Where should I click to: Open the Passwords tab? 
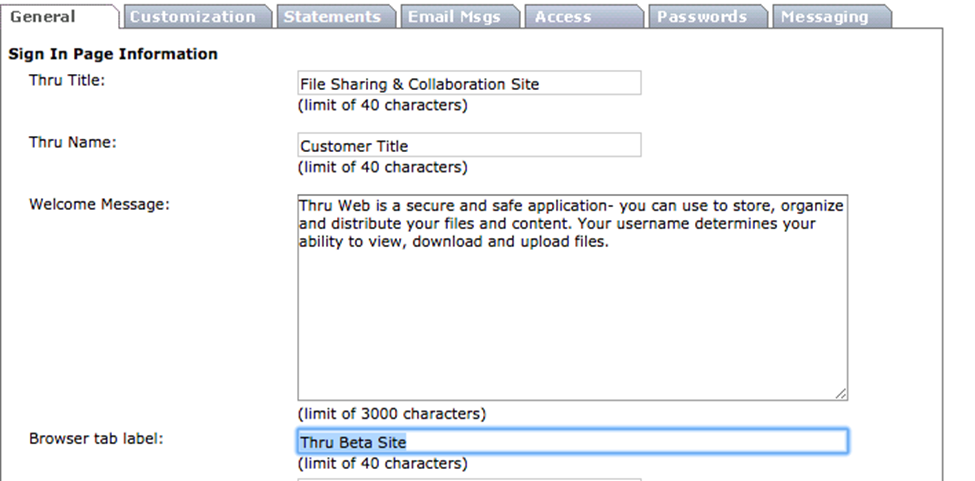pos(702,17)
